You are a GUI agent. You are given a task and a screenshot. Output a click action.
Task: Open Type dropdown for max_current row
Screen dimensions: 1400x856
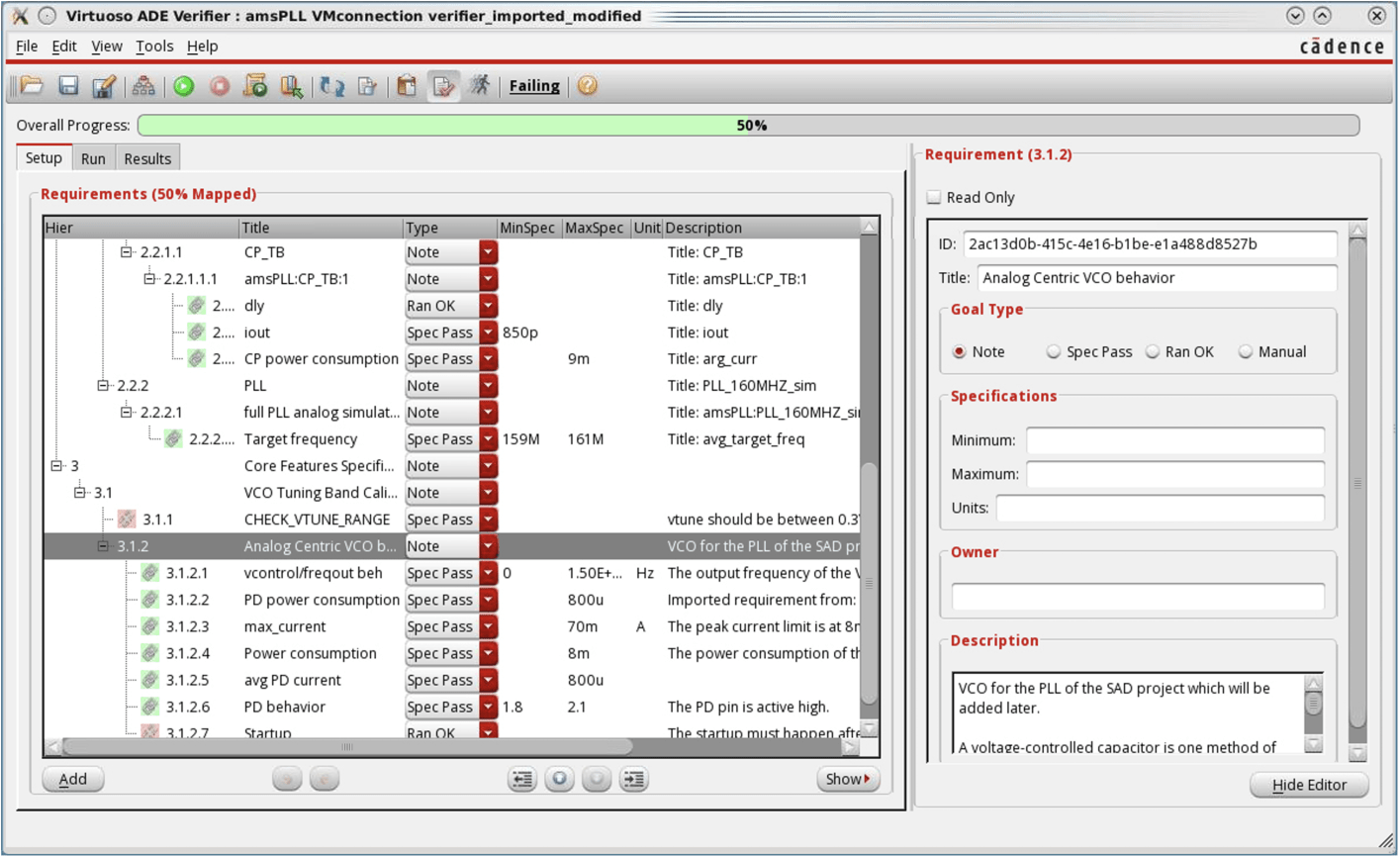click(488, 626)
